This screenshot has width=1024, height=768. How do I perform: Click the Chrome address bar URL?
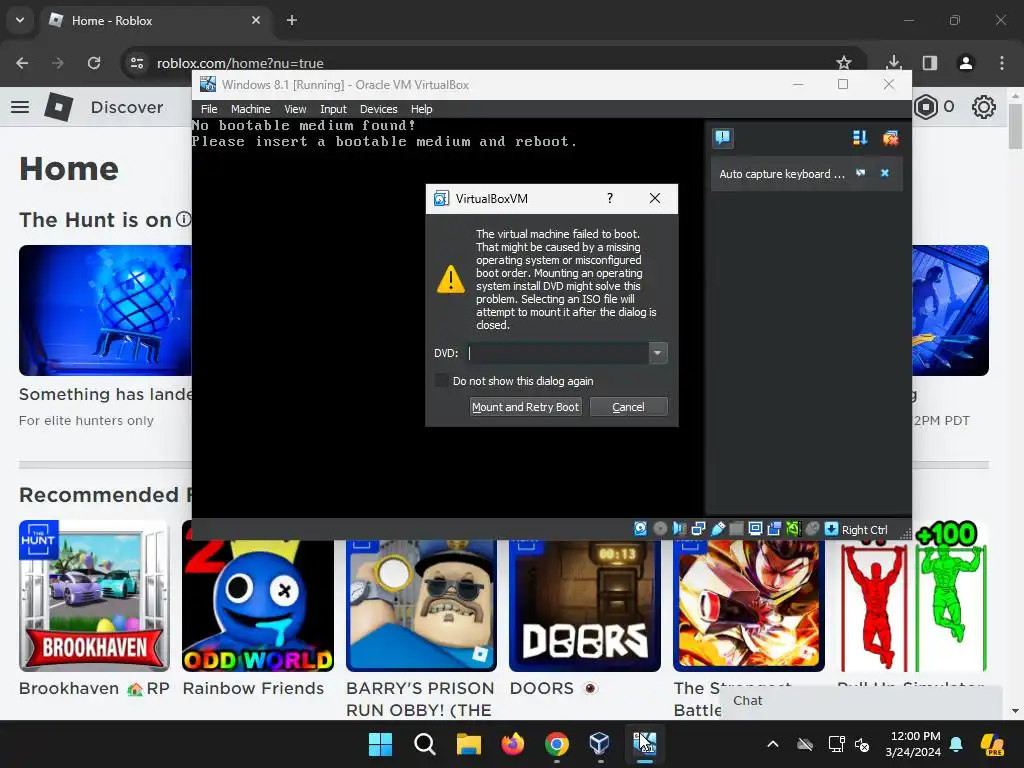pos(240,63)
